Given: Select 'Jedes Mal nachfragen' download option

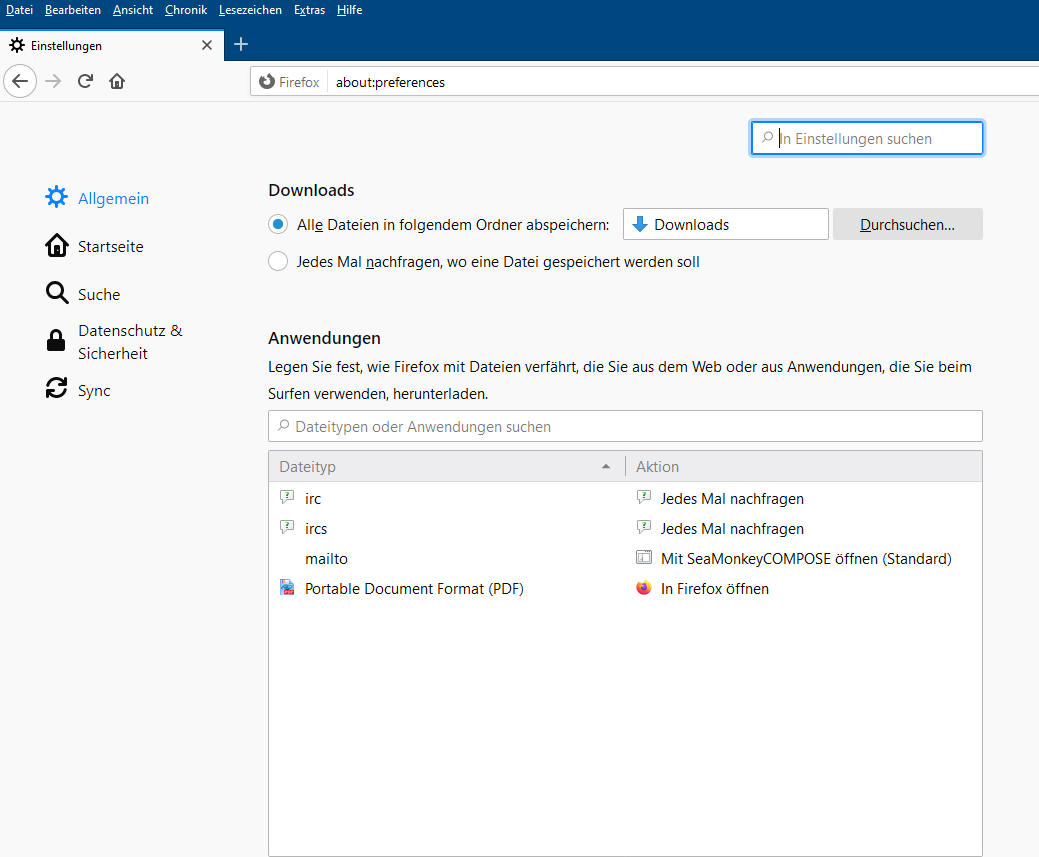Looking at the screenshot, I should (x=278, y=262).
